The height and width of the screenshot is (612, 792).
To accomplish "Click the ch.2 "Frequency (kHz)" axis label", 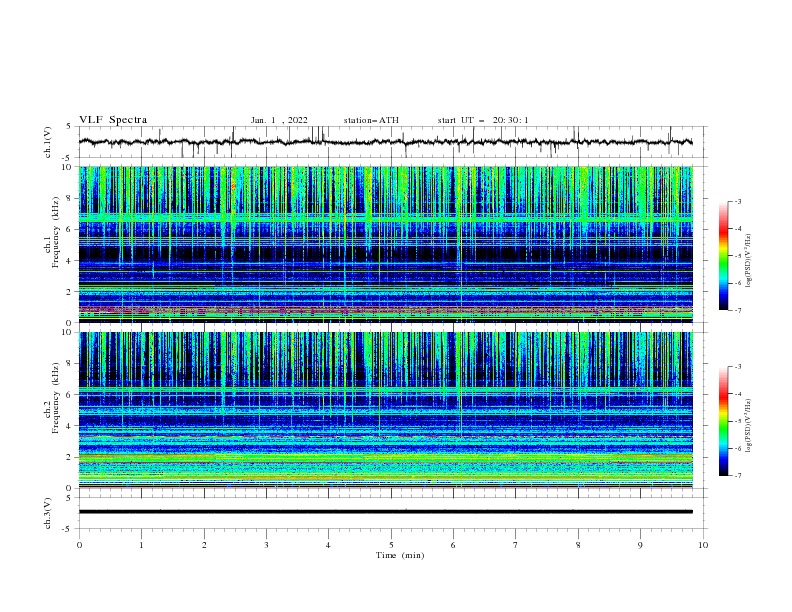I will (55, 398).
